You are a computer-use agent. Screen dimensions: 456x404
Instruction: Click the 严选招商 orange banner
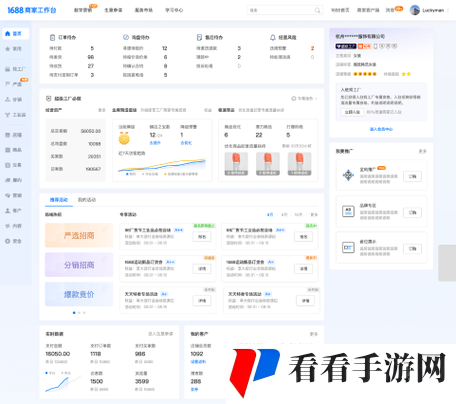click(79, 235)
